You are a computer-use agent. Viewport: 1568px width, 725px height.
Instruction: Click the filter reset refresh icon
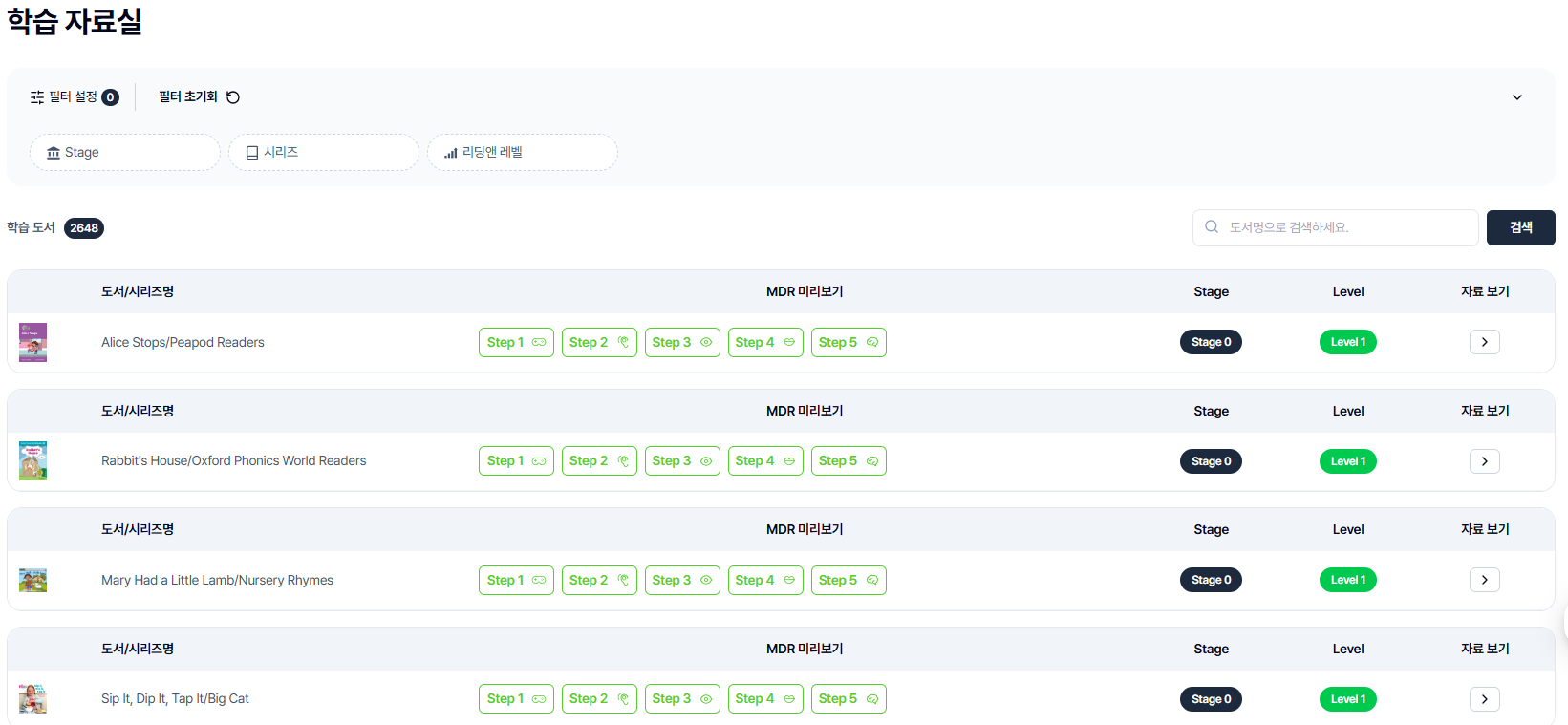(x=233, y=97)
